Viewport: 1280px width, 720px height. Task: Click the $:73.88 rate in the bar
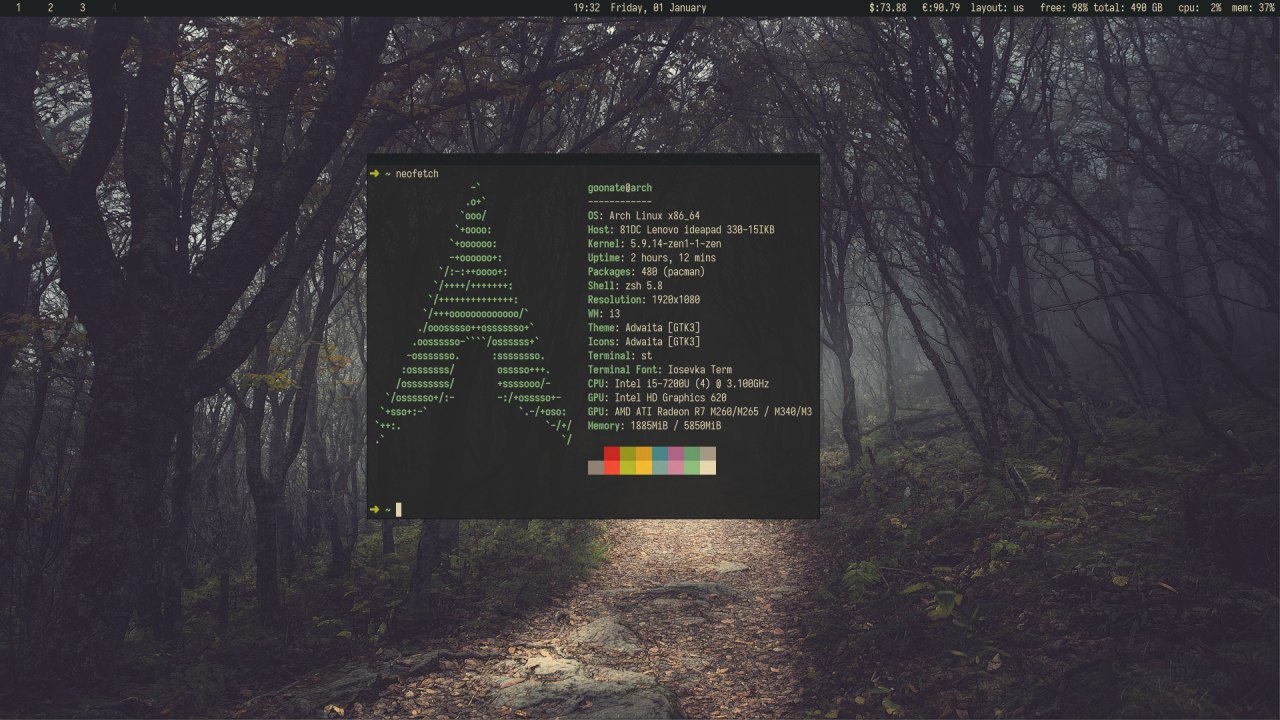(888, 7)
